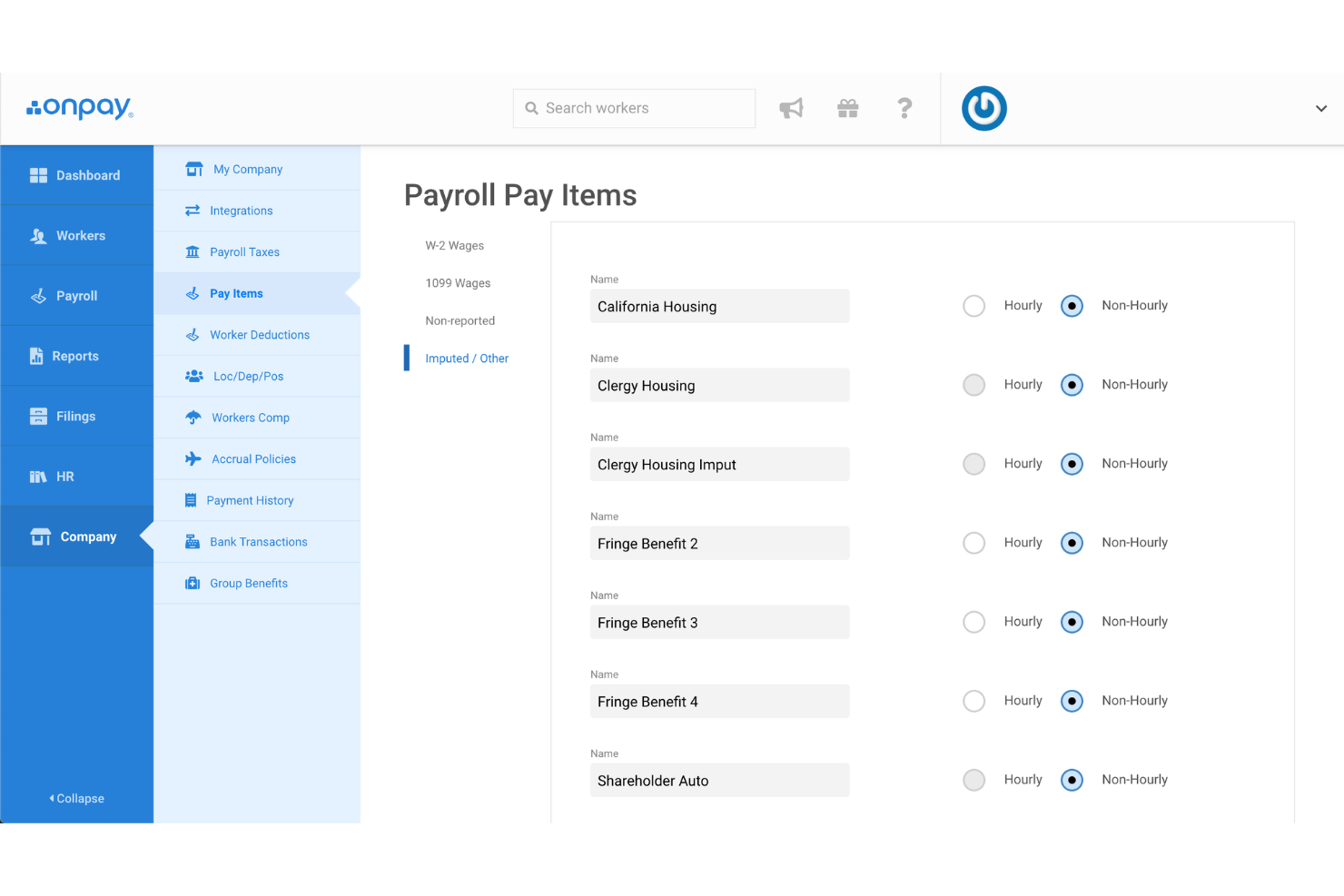Click the Pay Items hand icon
The height and width of the screenshot is (896, 1344).
193,293
